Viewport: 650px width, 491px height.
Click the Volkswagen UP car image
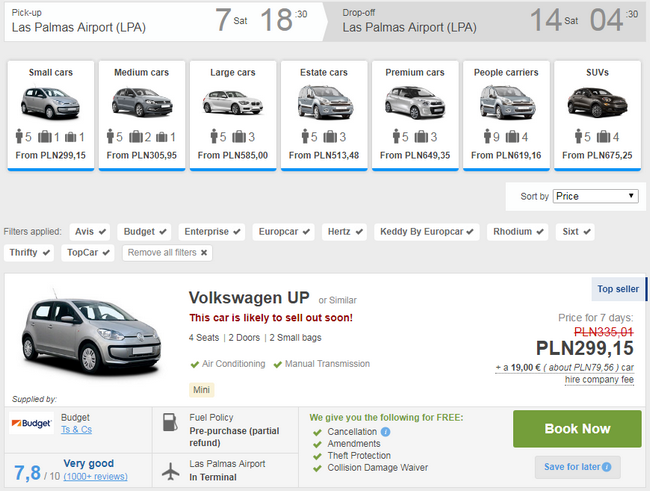(91, 333)
